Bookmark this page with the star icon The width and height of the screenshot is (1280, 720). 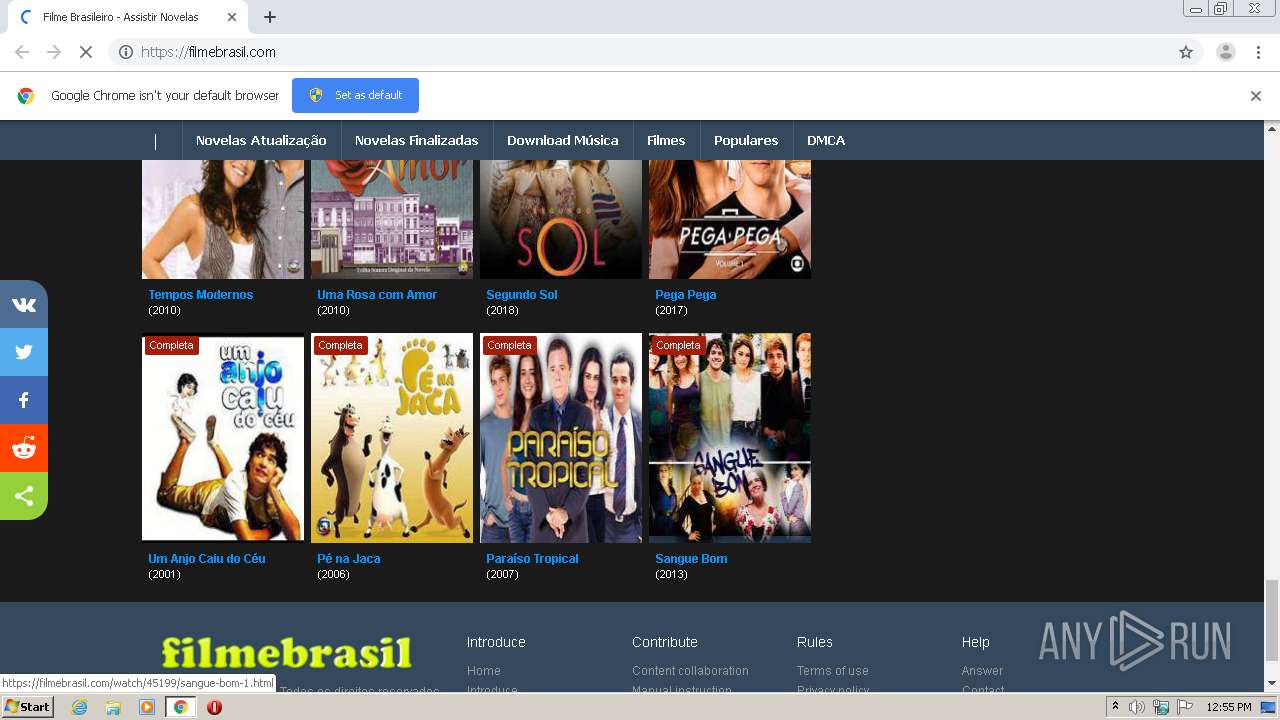coord(1186,52)
